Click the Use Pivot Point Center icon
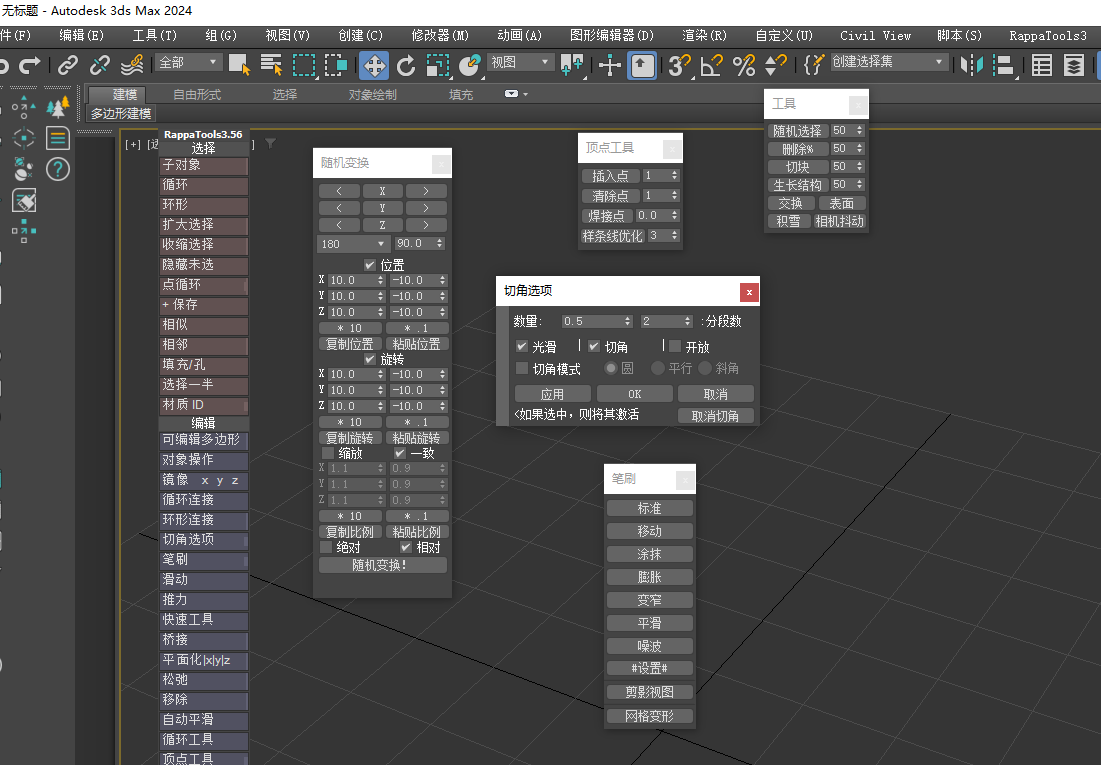Image resolution: width=1101 pixels, height=765 pixels. click(x=571, y=65)
